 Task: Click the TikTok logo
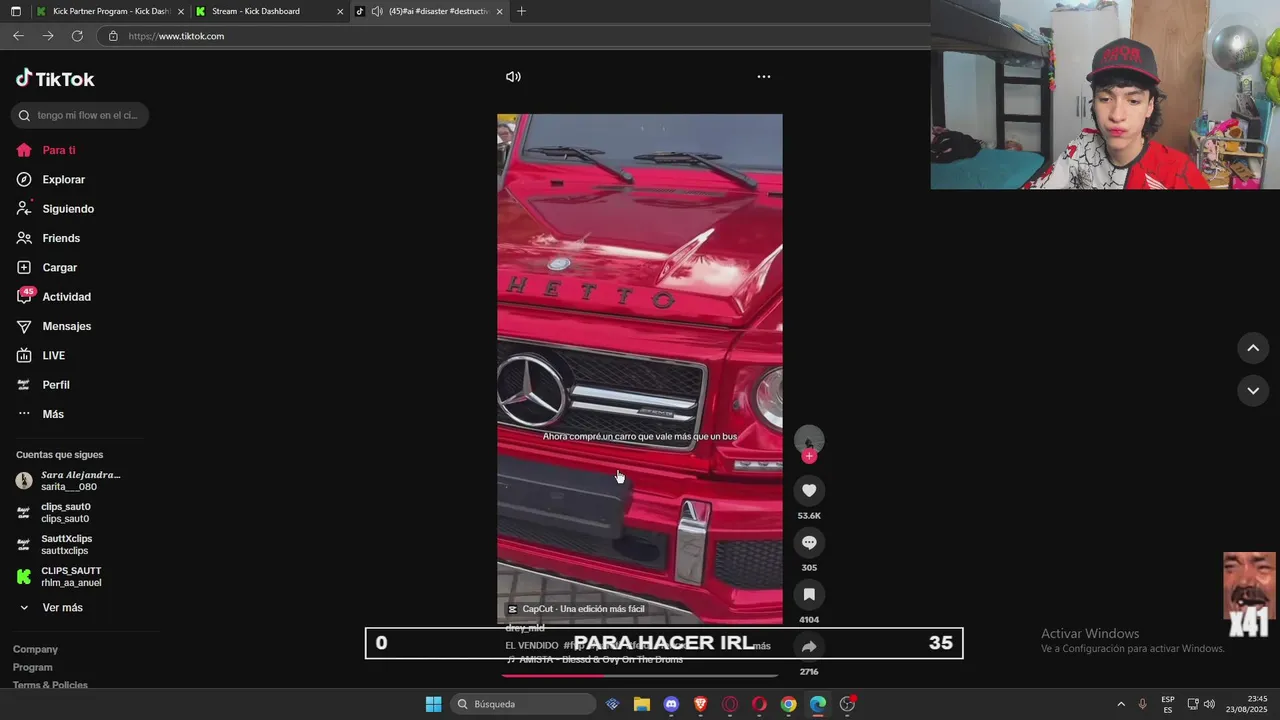click(x=55, y=79)
